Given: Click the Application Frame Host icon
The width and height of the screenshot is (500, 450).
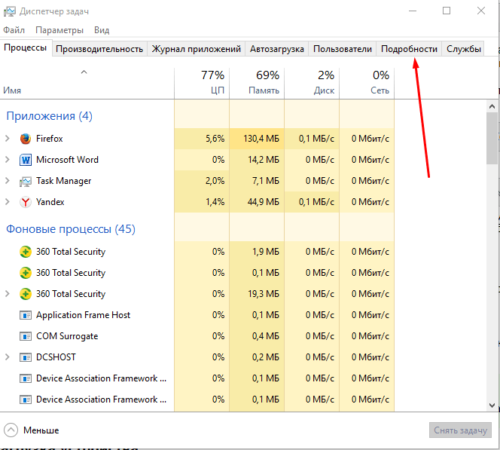Looking at the screenshot, I should (25, 315).
